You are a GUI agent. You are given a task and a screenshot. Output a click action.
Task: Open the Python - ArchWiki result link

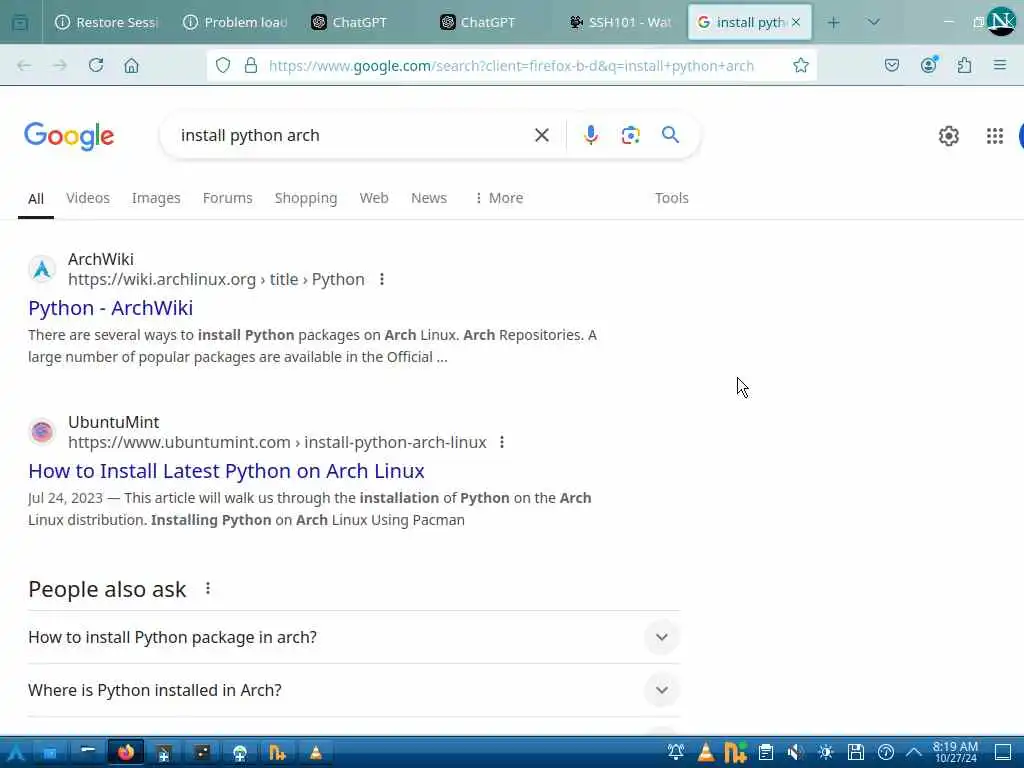click(110, 308)
